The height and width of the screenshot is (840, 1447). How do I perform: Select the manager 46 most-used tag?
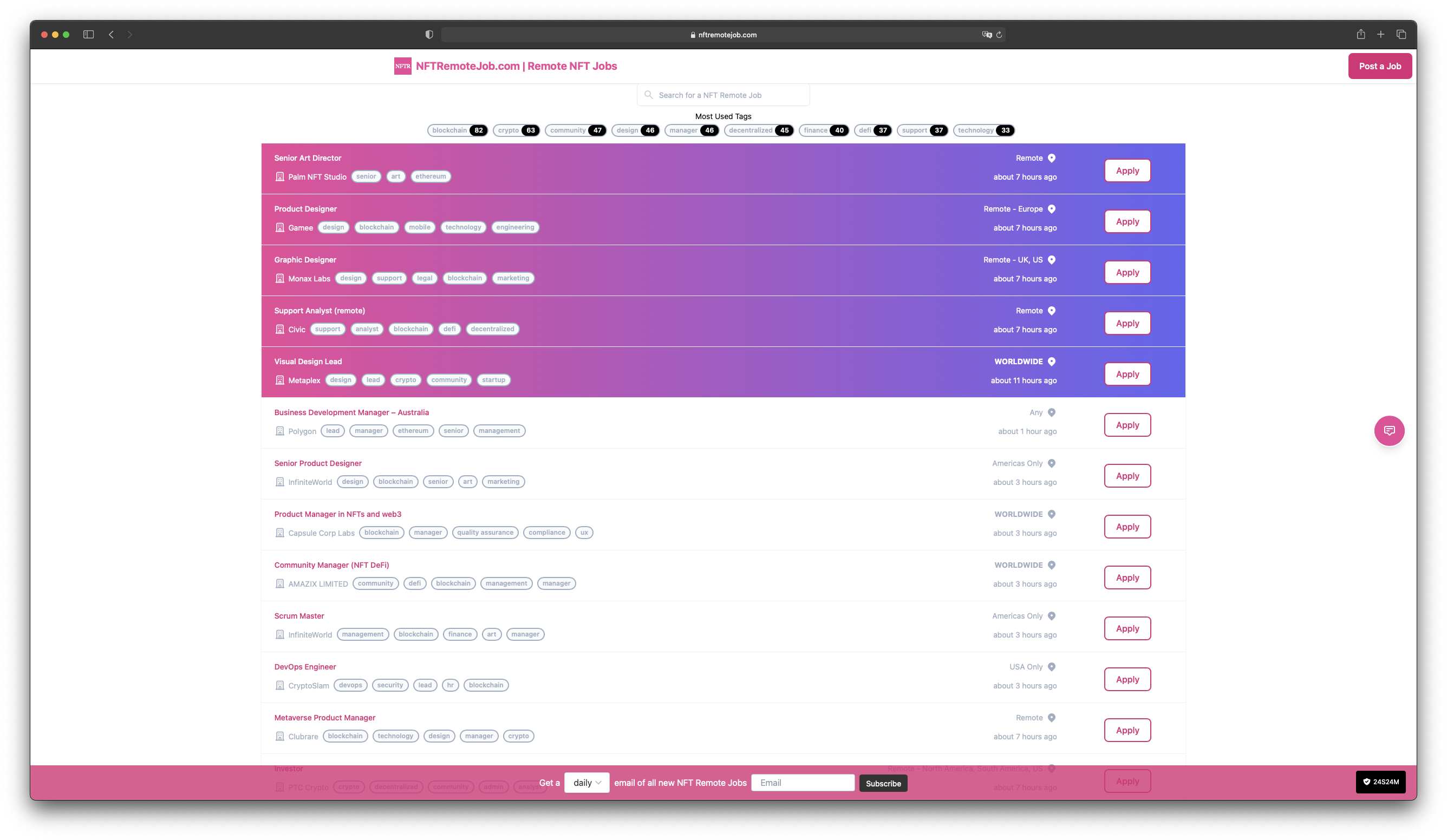(692, 130)
